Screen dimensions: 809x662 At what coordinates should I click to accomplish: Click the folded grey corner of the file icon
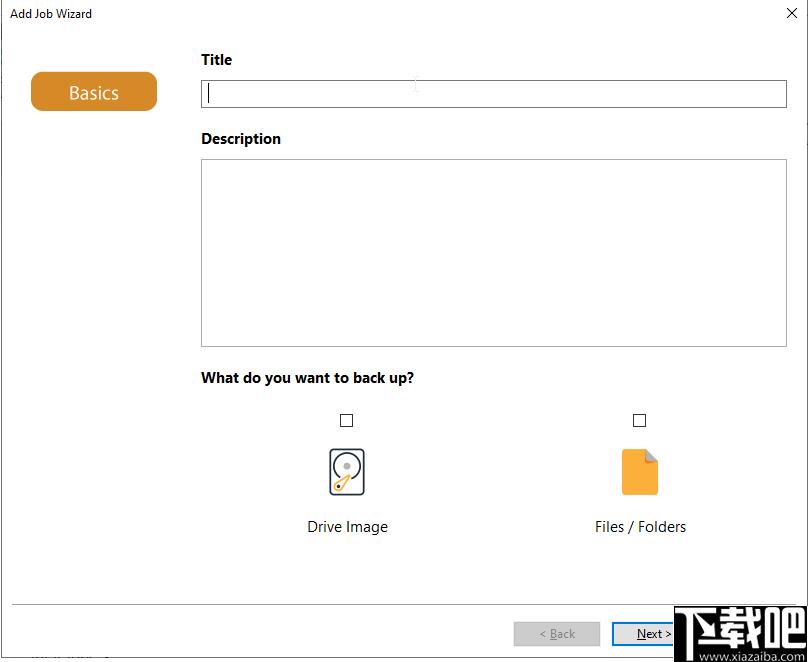coord(651,456)
